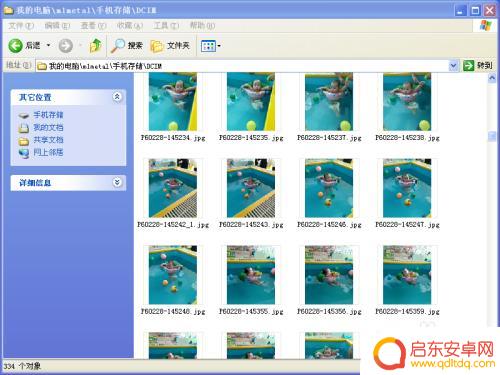Viewport: 500px width, 375px height.
Task: Toggle the Folders pane button
Action: (170, 46)
